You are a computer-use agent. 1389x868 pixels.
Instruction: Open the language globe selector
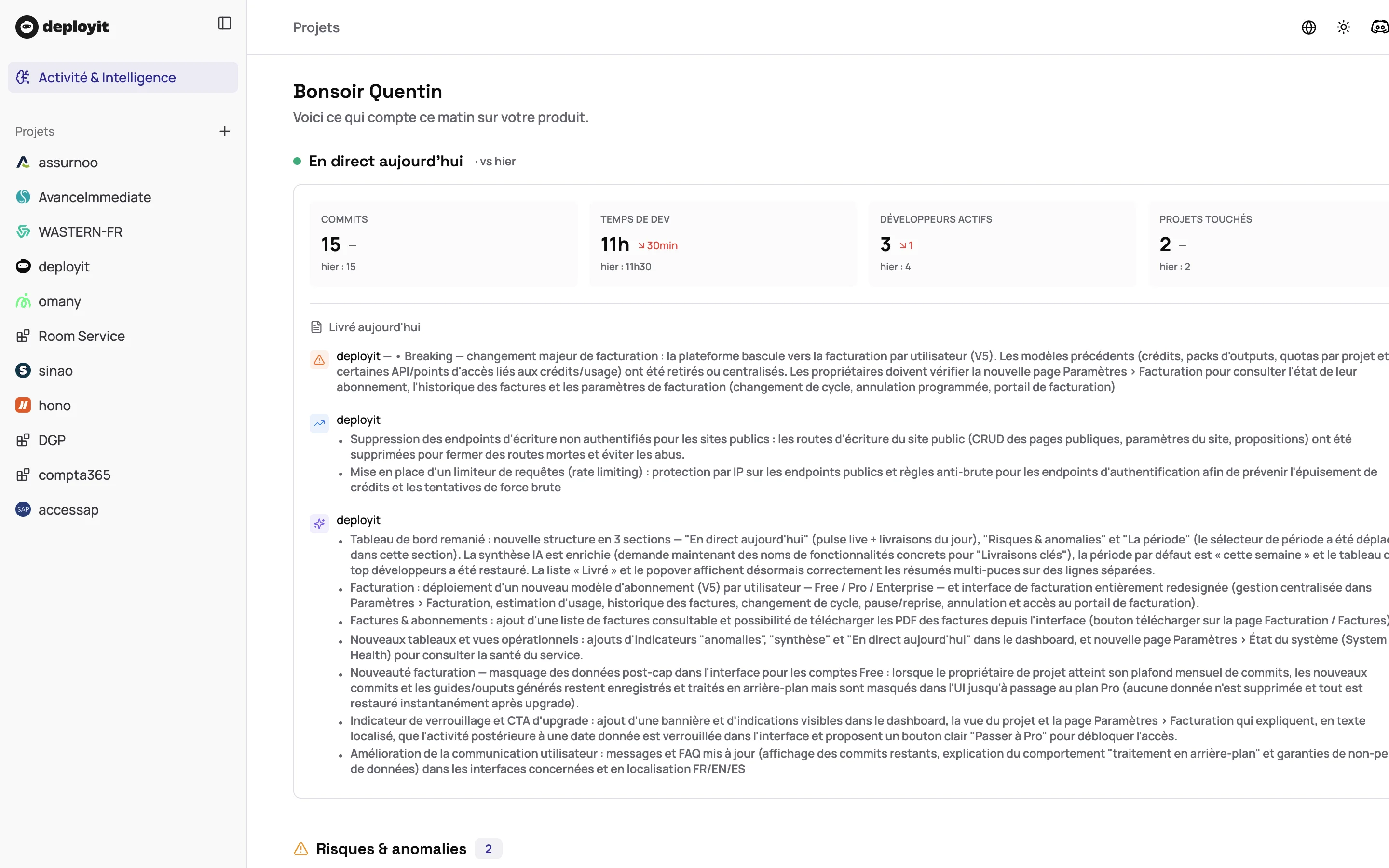tap(1308, 27)
